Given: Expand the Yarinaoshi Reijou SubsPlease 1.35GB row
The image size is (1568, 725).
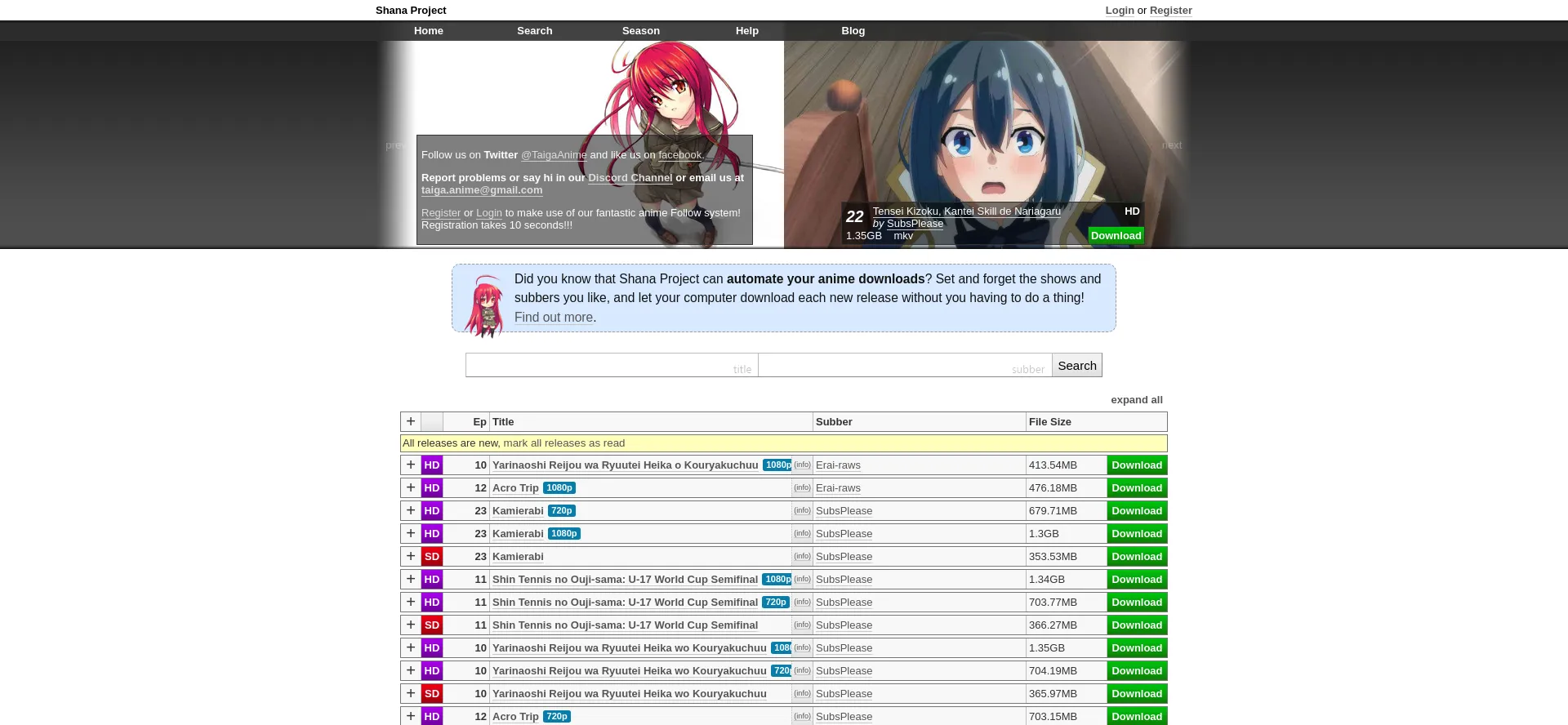Looking at the screenshot, I should pos(411,647).
